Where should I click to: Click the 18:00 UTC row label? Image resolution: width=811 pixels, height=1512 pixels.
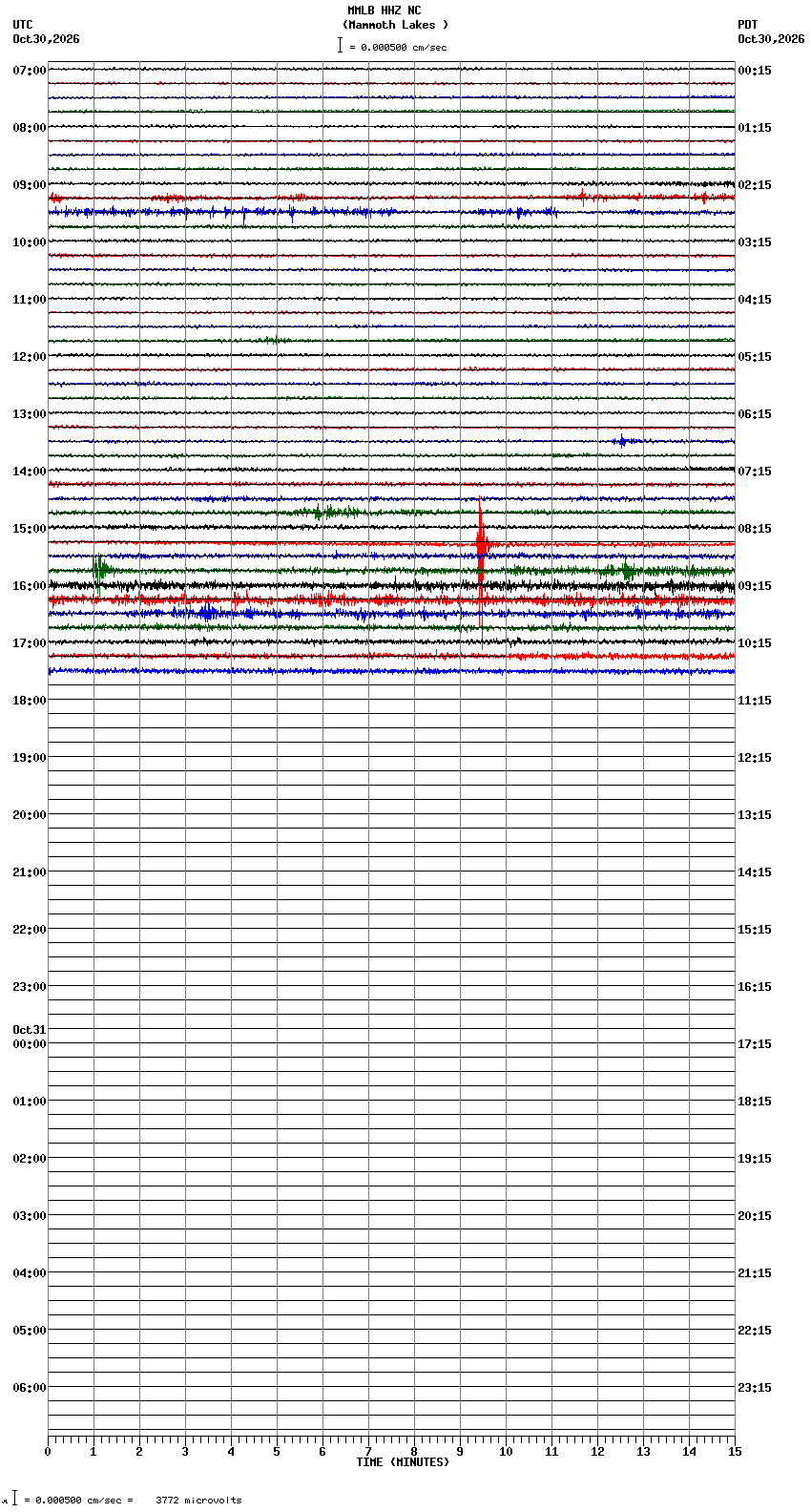click(30, 701)
